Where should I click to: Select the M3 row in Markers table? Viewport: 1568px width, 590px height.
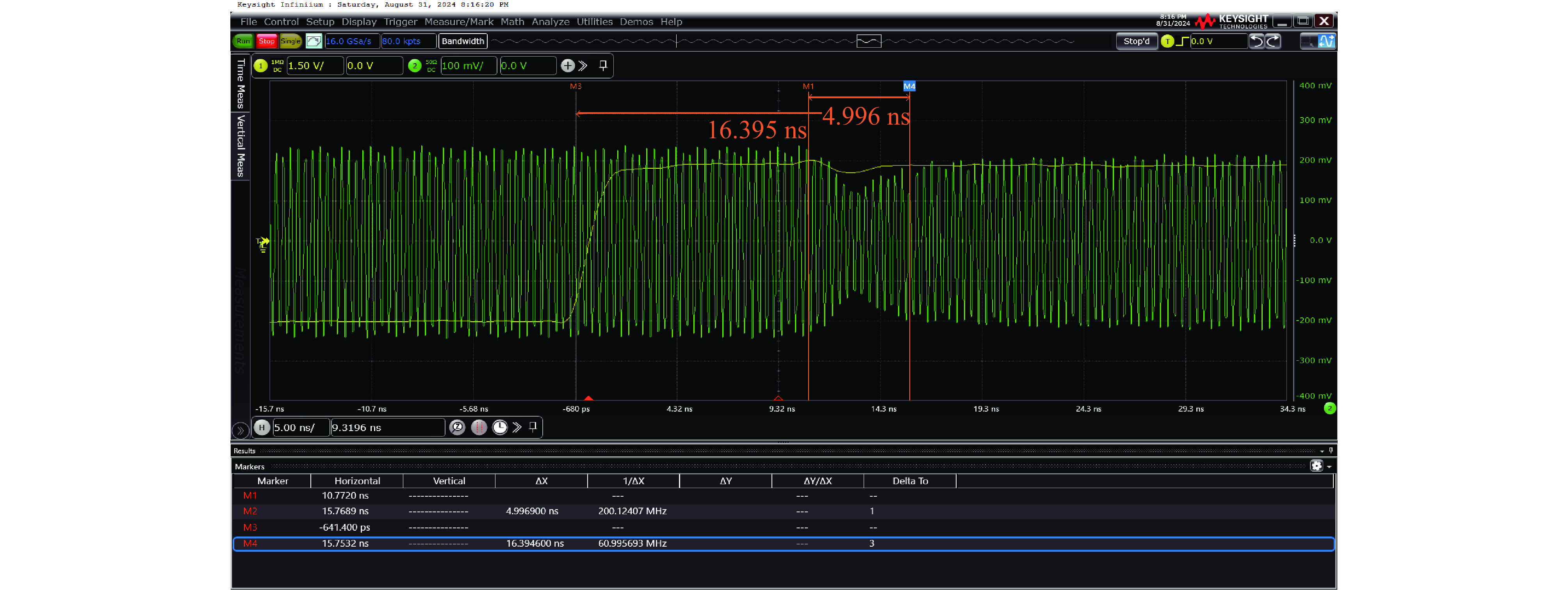click(x=783, y=527)
